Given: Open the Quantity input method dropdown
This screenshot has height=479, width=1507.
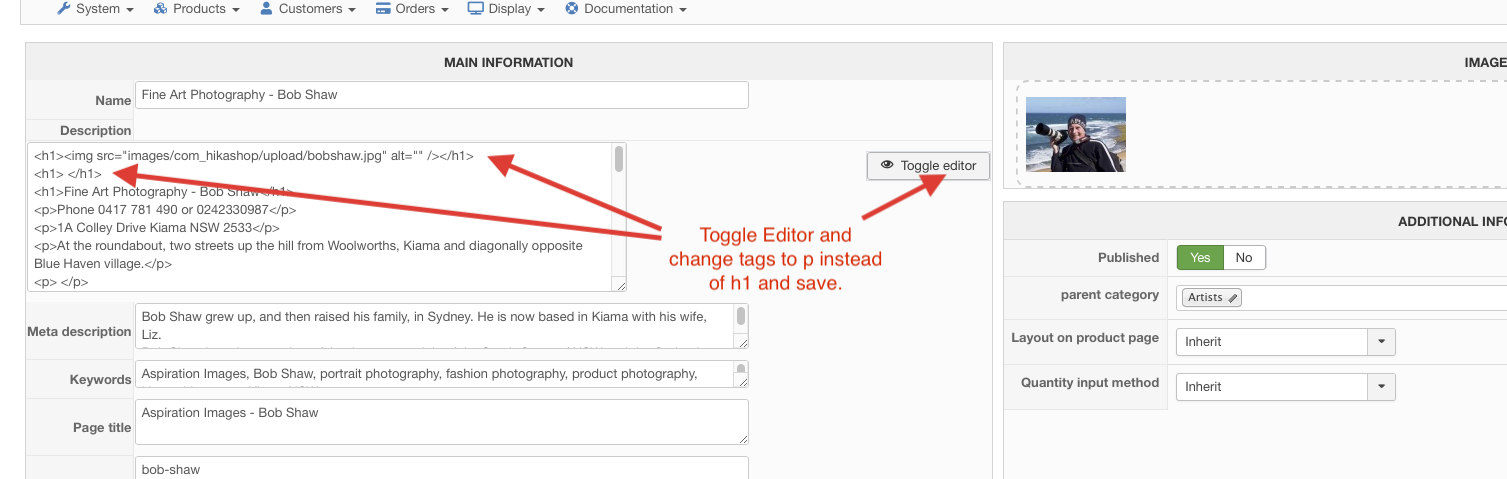Looking at the screenshot, I should (1381, 387).
